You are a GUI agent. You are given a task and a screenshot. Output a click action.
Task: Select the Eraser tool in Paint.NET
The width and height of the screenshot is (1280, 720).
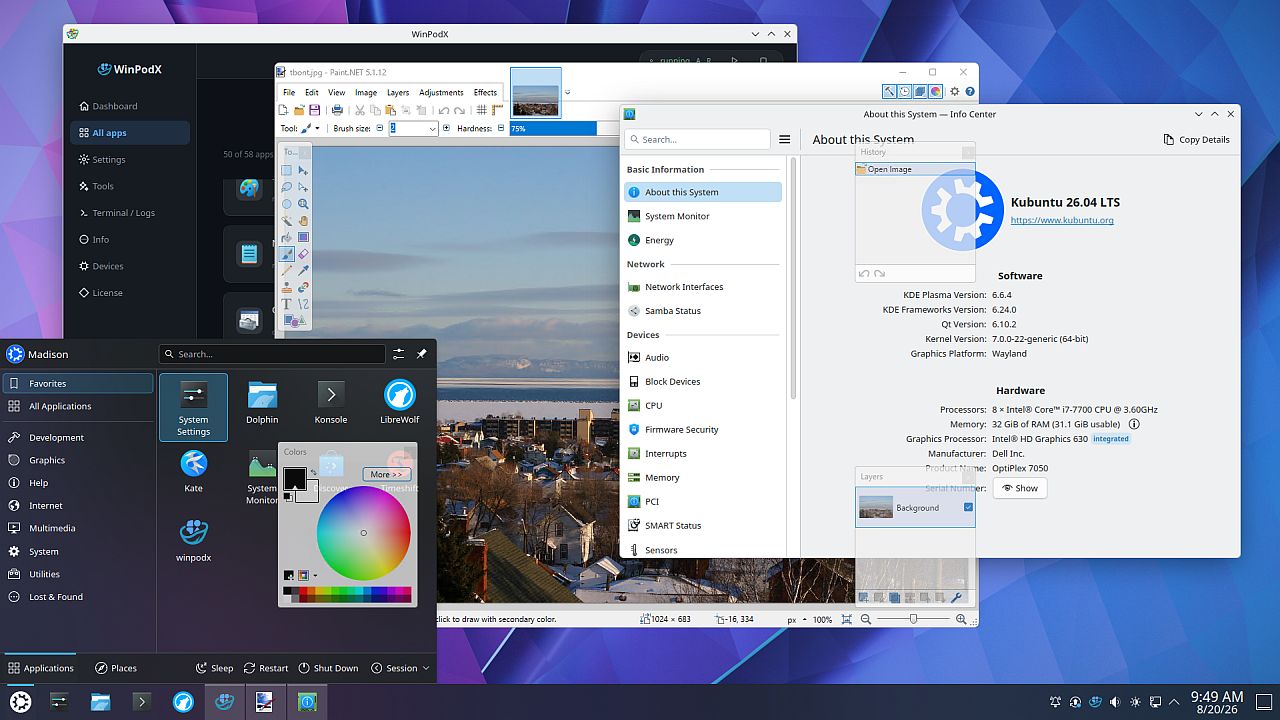(303, 254)
